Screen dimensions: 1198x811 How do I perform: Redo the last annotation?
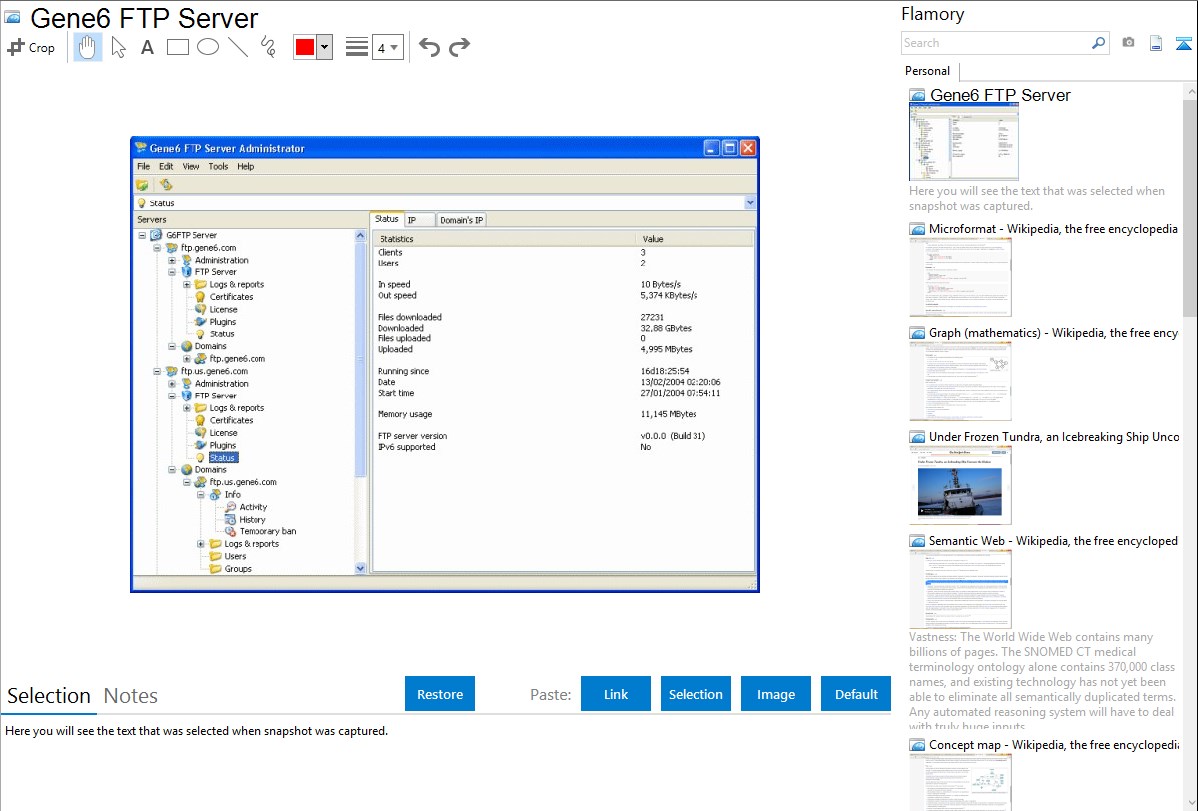[459, 47]
